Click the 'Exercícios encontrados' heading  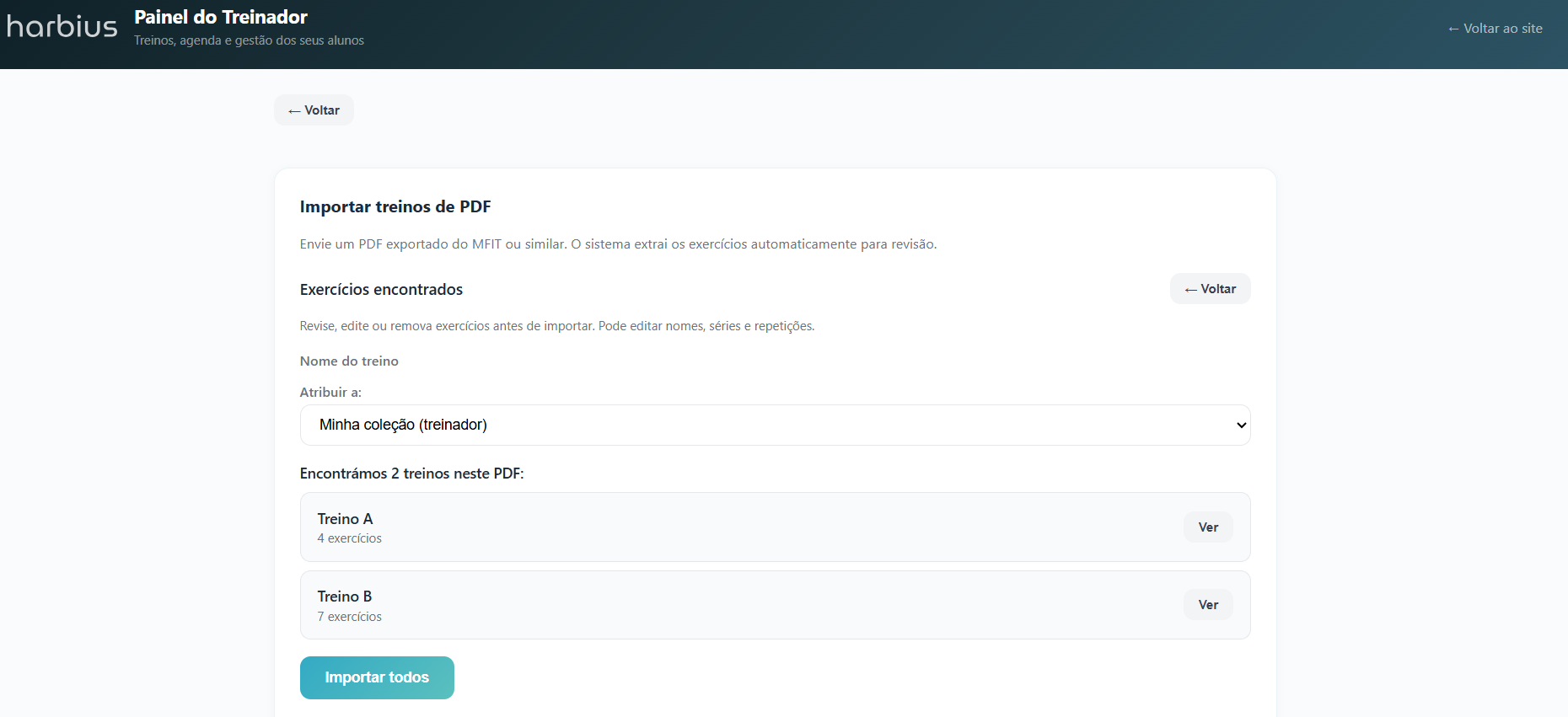[381, 290]
